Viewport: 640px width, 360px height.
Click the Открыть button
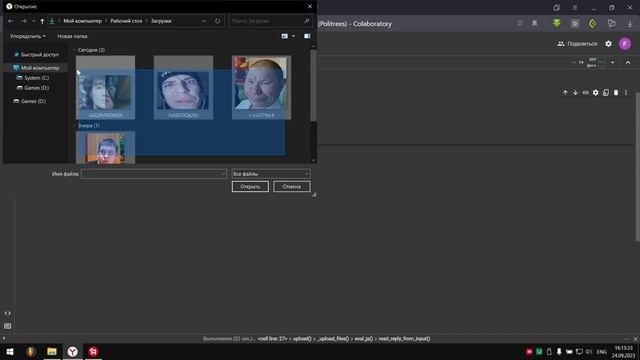(x=250, y=187)
